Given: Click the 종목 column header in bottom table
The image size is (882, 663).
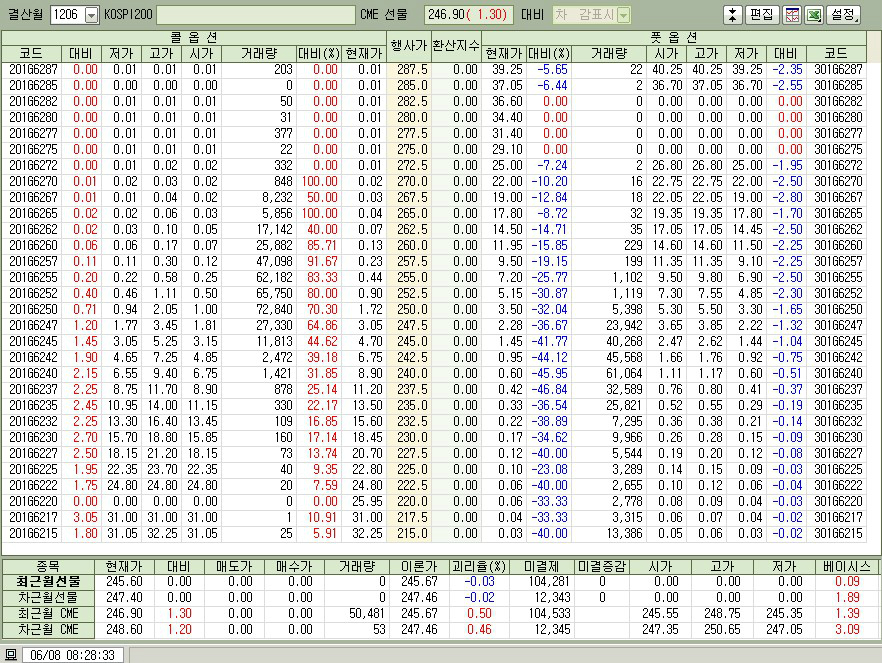Looking at the screenshot, I should (48, 565).
